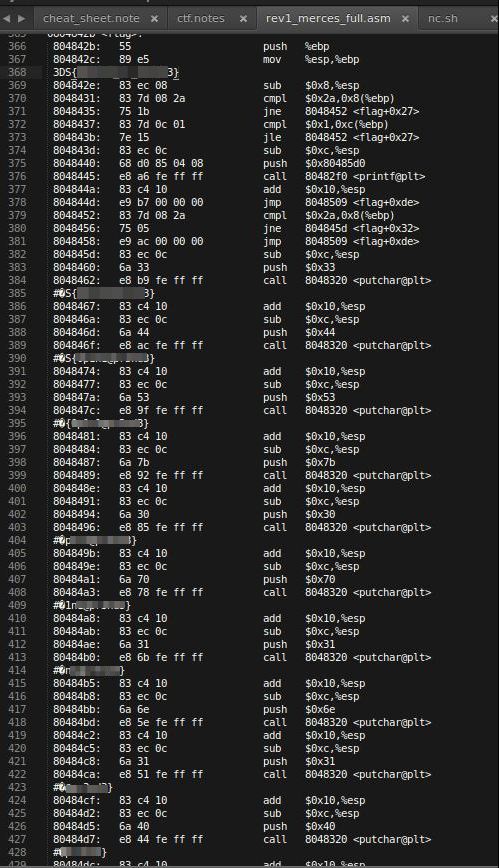Close the nc.sh tab
Image resolution: width=499 pixels, height=868 pixels.
pyautogui.click(x=493, y=19)
